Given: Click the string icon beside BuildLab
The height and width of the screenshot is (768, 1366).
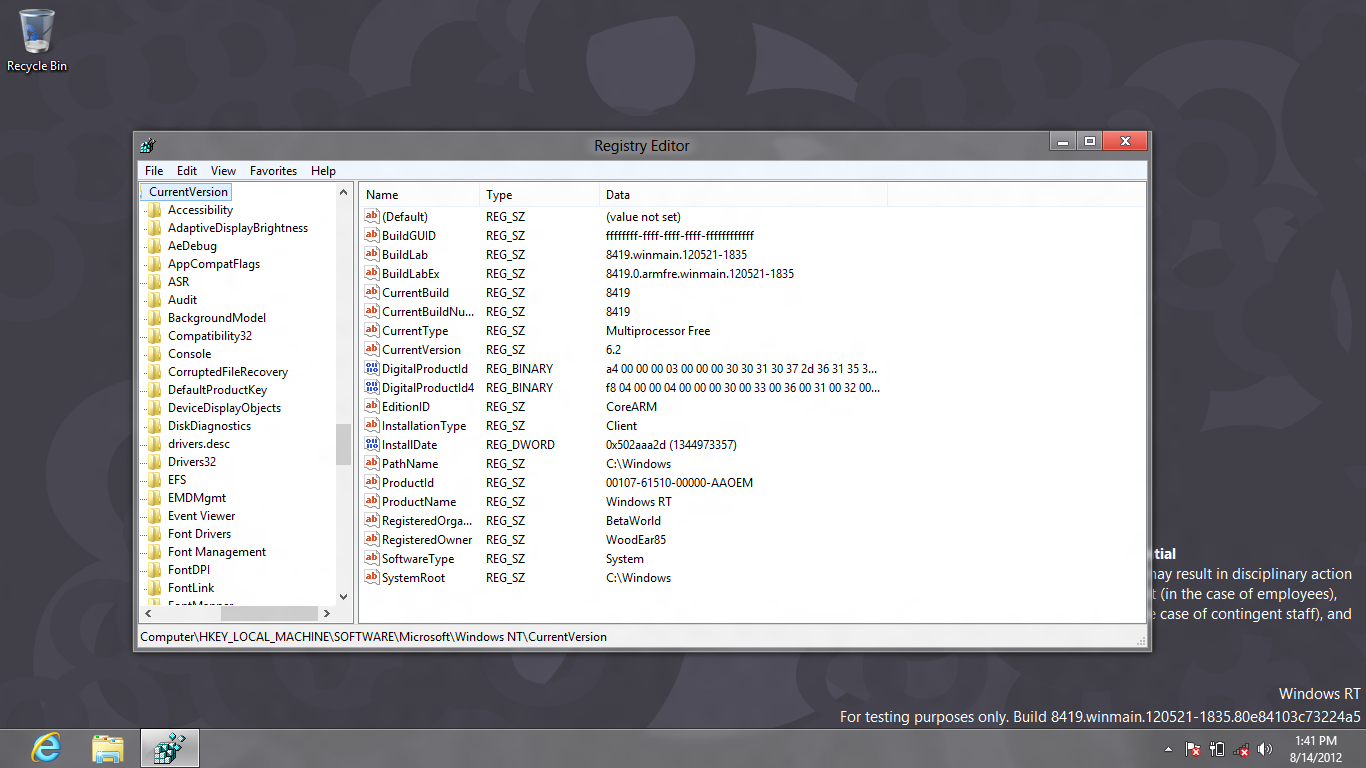Looking at the screenshot, I should point(372,254).
